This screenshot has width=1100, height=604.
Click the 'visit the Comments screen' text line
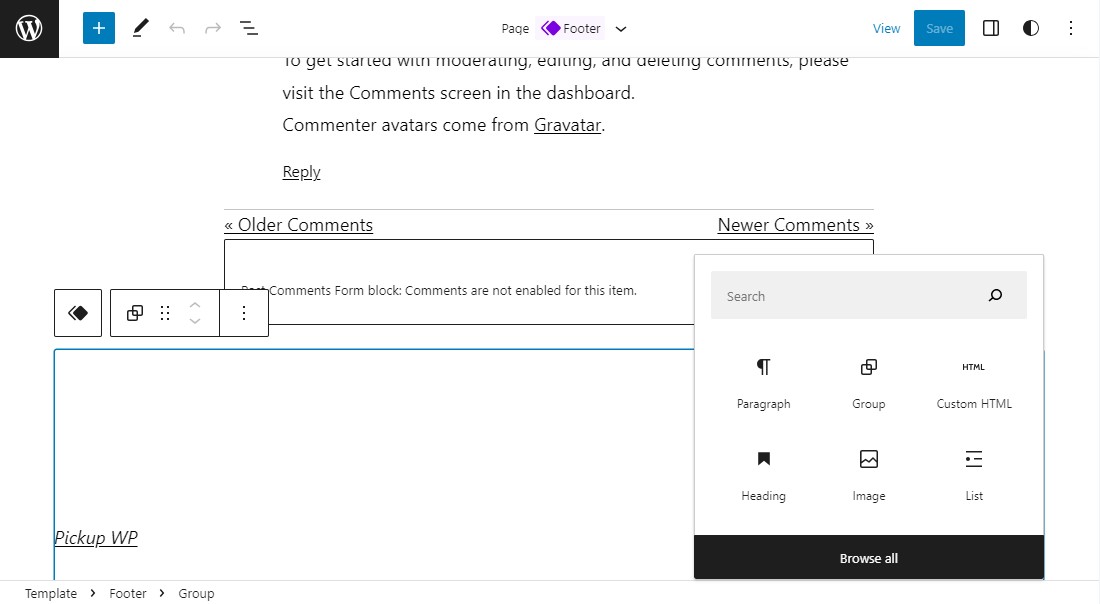click(458, 93)
